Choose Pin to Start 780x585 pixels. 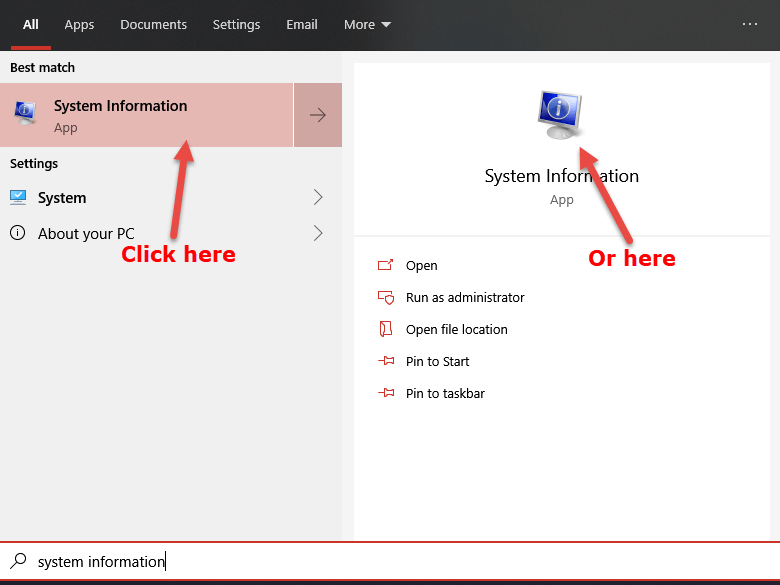point(437,362)
